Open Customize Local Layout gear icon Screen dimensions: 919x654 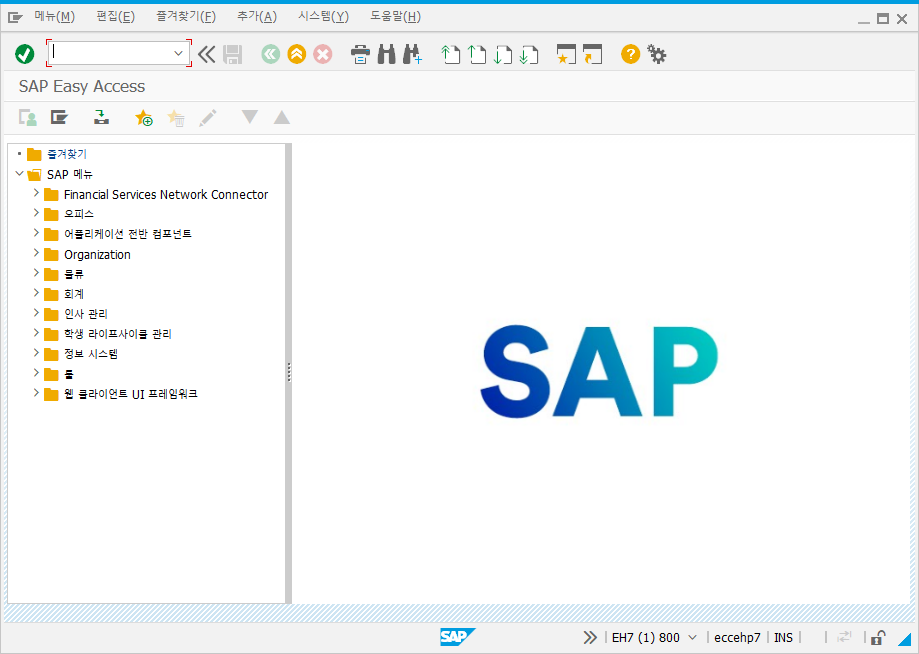coord(656,54)
